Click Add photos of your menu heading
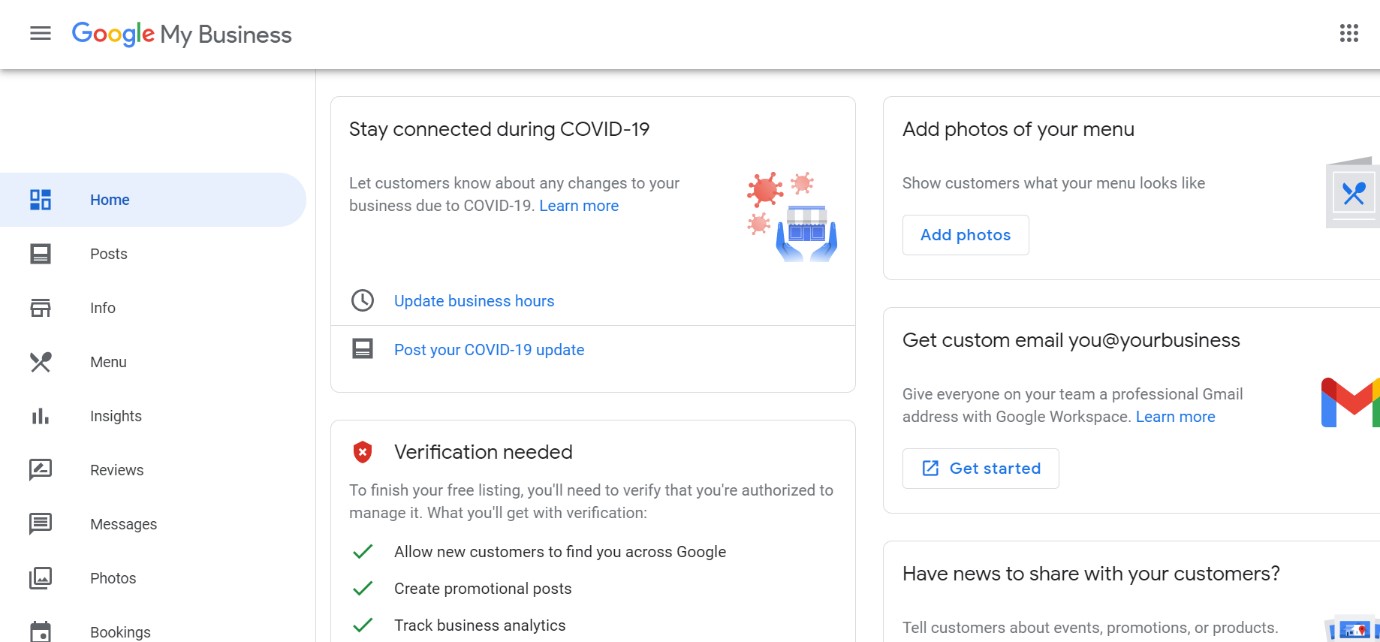This screenshot has width=1380, height=642. [1018, 129]
